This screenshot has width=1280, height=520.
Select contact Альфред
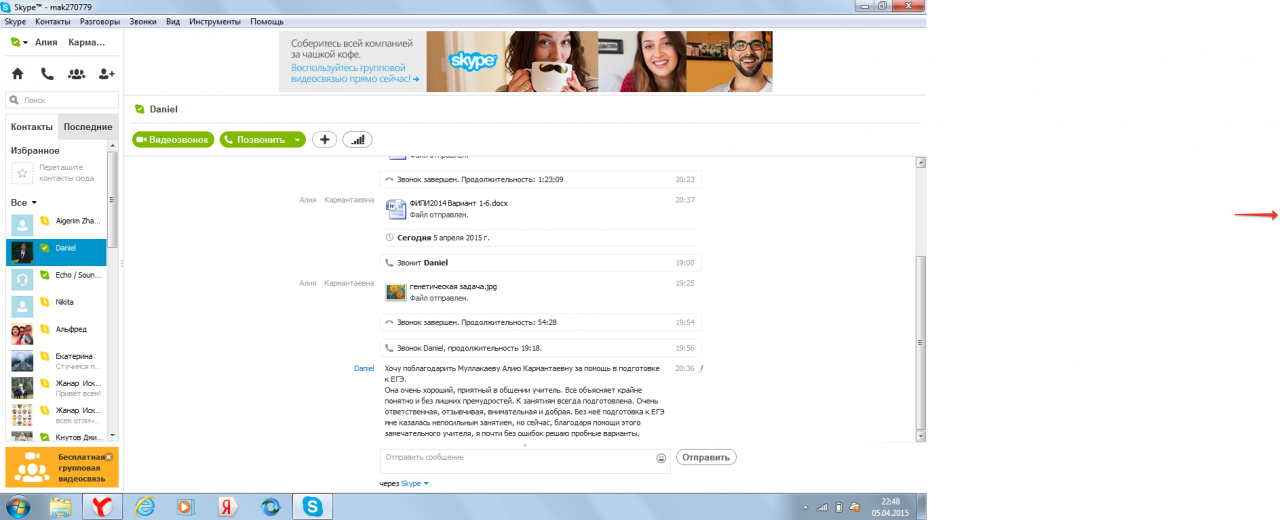pyautogui.click(x=54, y=334)
